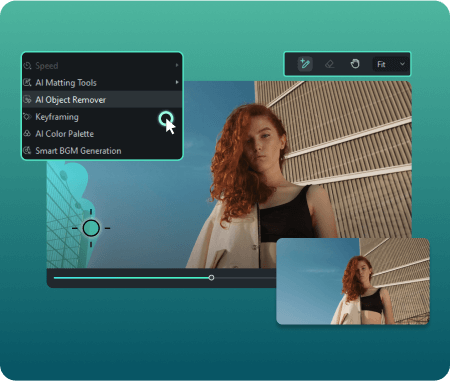The height and width of the screenshot is (381, 450).
Task: Select Keyframing in the menu
Action: point(102,117)
